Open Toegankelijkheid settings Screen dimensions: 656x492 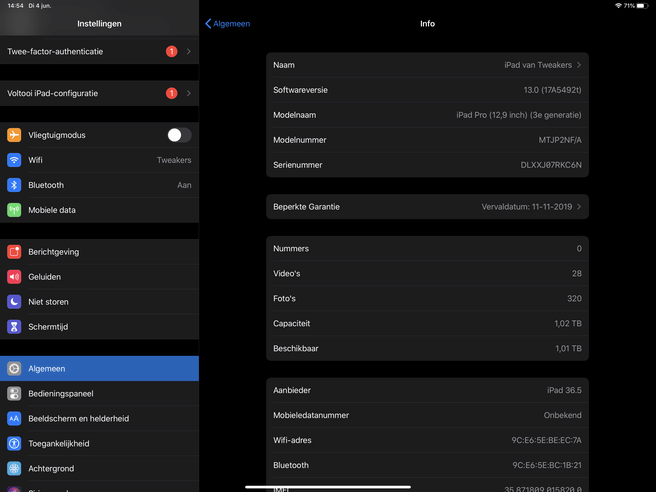coord(99,443)
